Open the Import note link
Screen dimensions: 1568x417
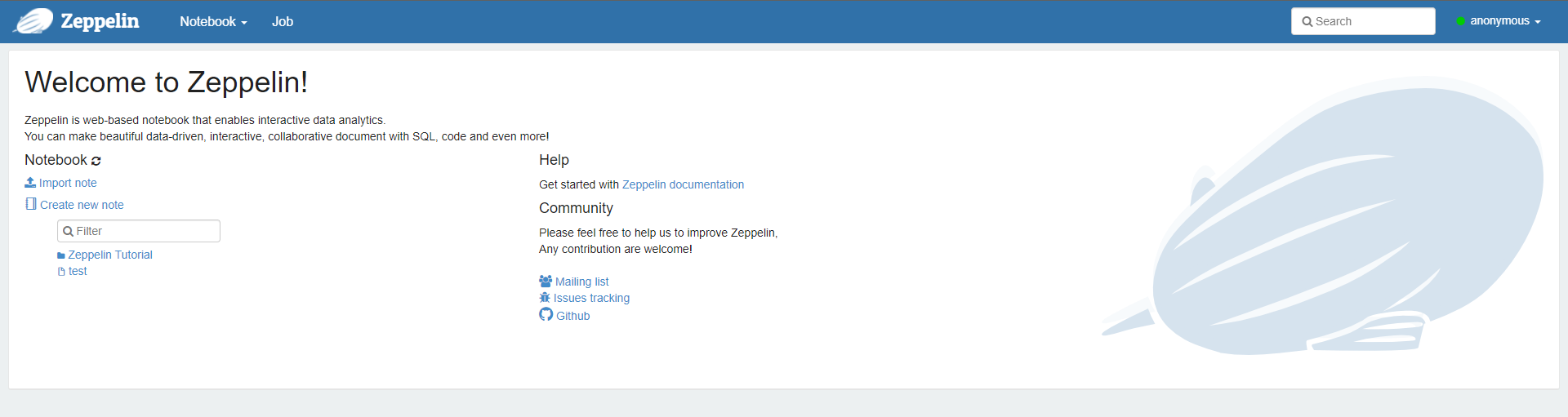[x=68, y=183]
